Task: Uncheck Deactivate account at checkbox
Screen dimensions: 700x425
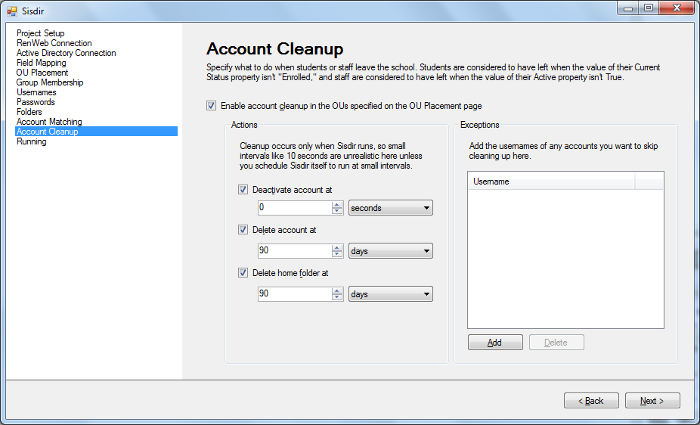Action: (x=242, y=190)
